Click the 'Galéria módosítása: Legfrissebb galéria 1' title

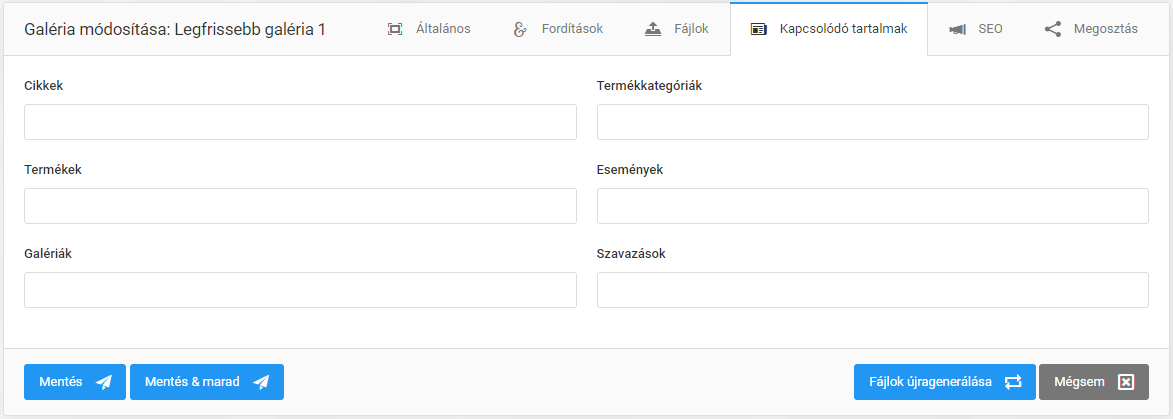point(174,30)
